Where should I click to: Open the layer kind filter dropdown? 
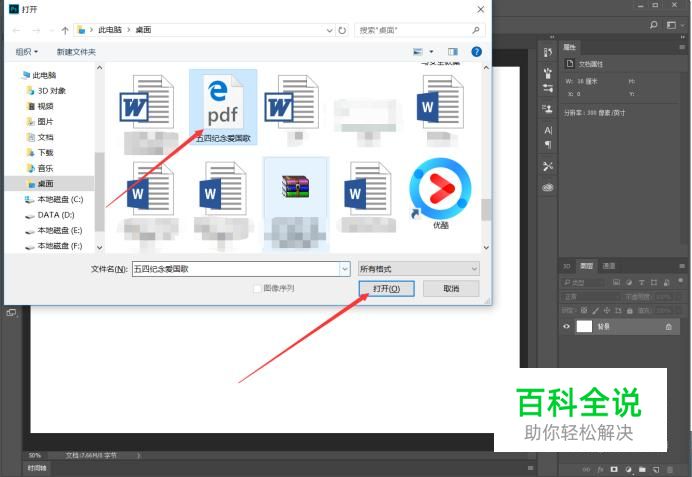(582, 282)
